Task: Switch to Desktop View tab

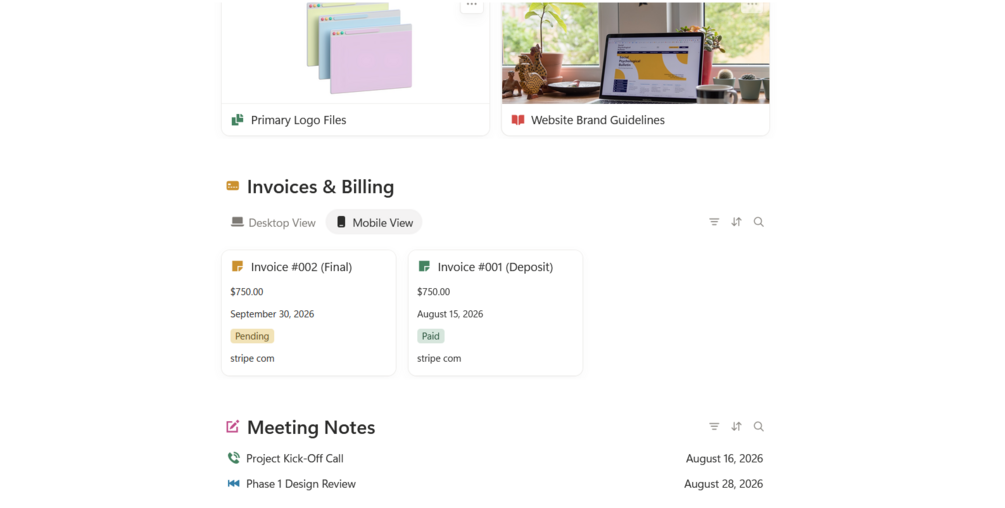Action: (274, 222)
